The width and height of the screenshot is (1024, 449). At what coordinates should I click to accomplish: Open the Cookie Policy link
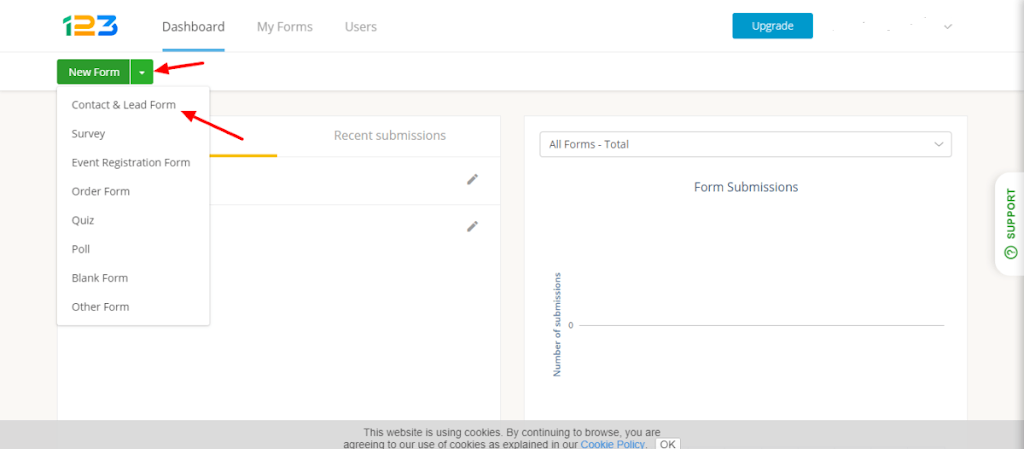(x=611, y=444)
